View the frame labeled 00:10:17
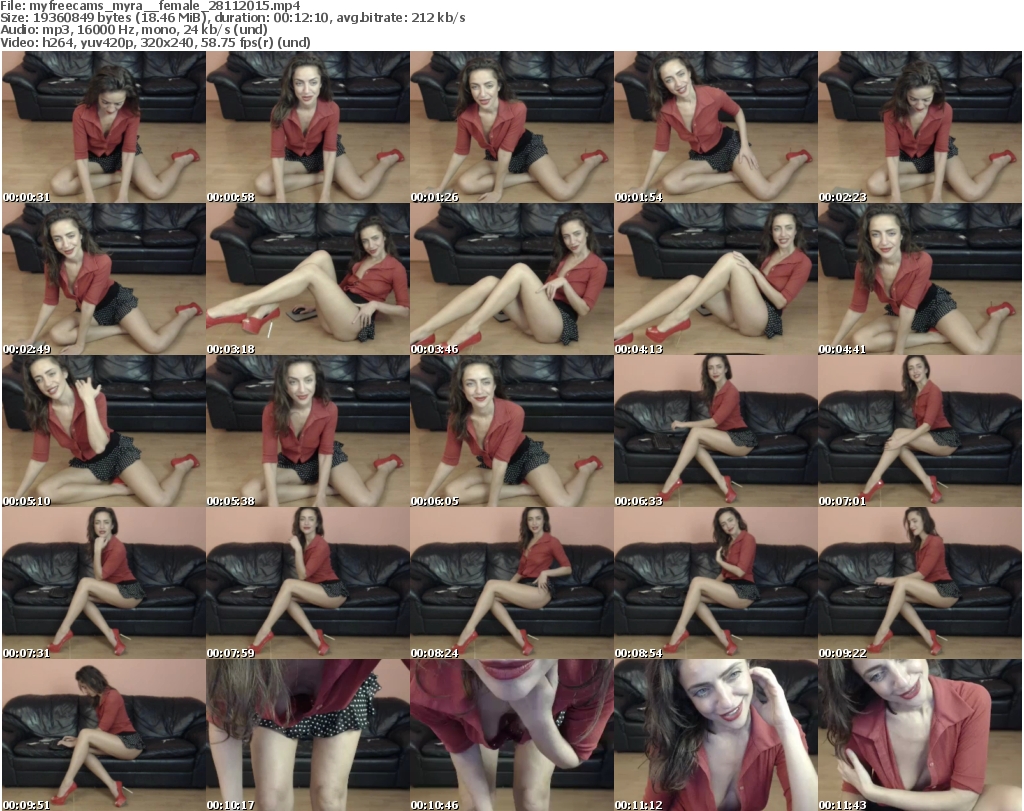 coord(308,735)
